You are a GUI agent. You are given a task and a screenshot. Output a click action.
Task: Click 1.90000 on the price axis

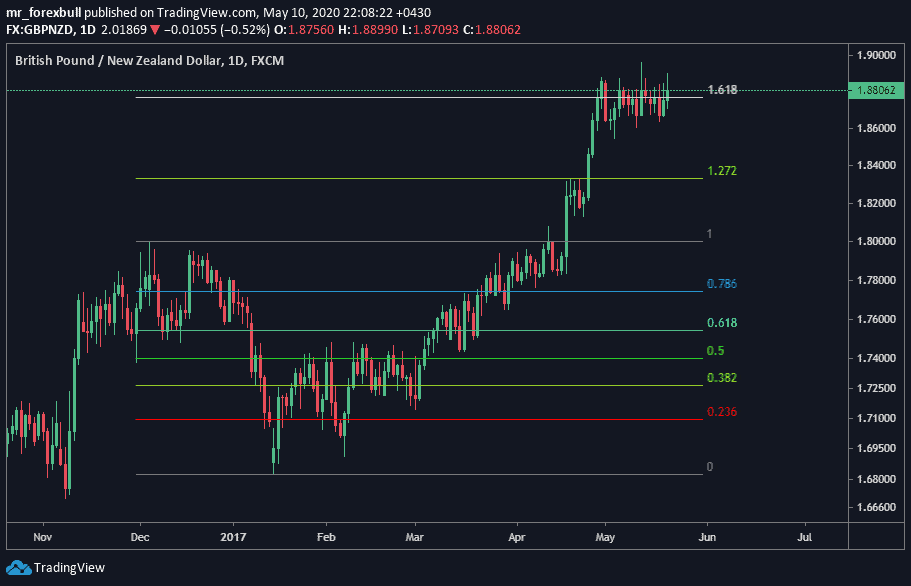pos(876,54)
